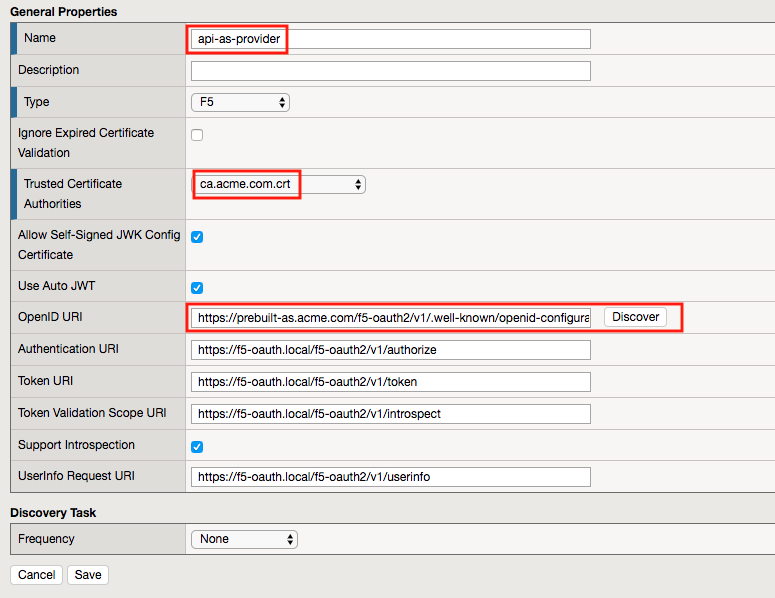This screenshot has height=598, width=775.
Task: Click the Frequency label
Action: coord(46,539)
